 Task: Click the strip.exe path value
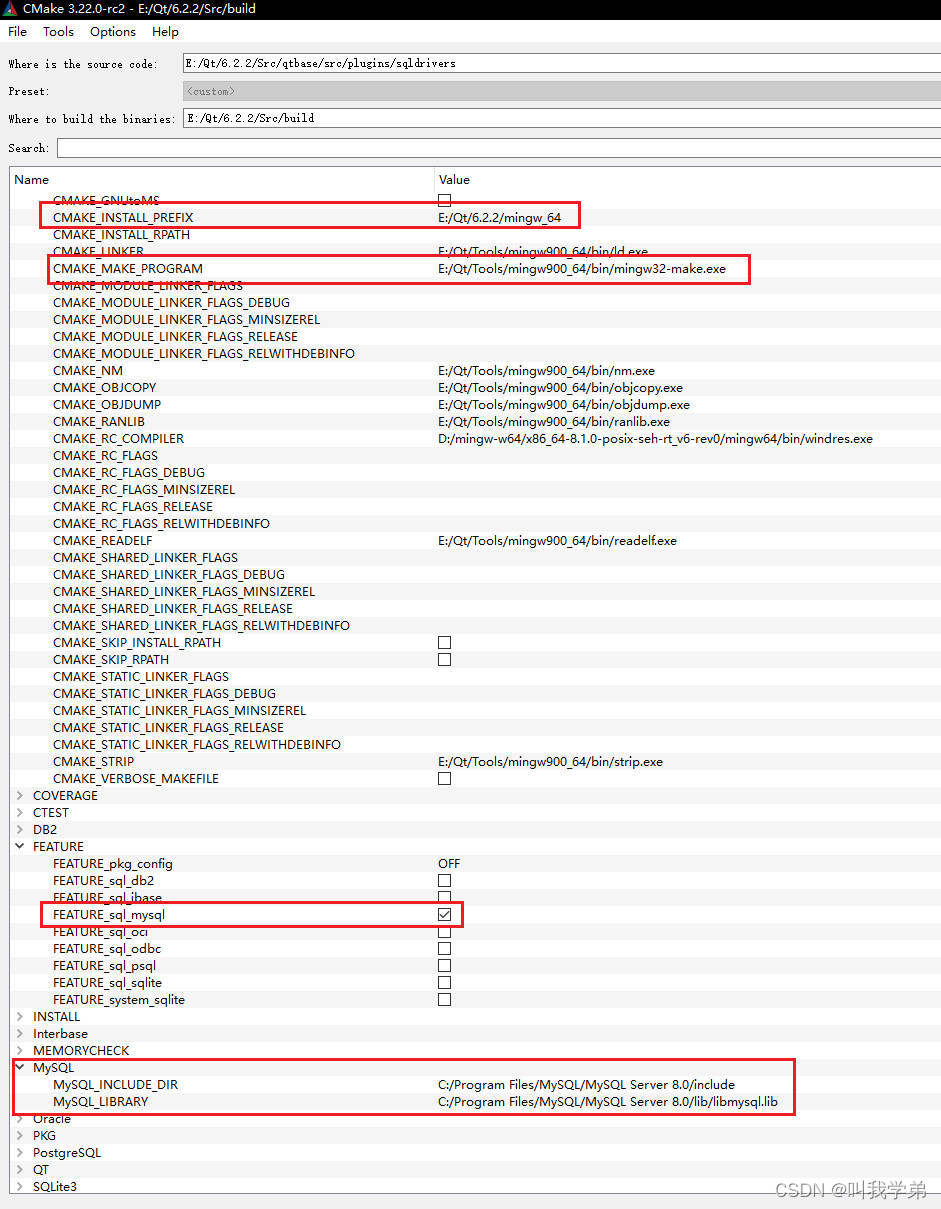pyautogui.click(x=550, y=761)
